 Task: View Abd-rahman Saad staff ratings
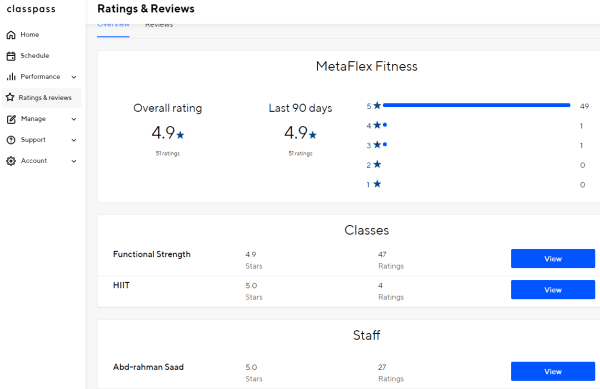pos(553,371)
